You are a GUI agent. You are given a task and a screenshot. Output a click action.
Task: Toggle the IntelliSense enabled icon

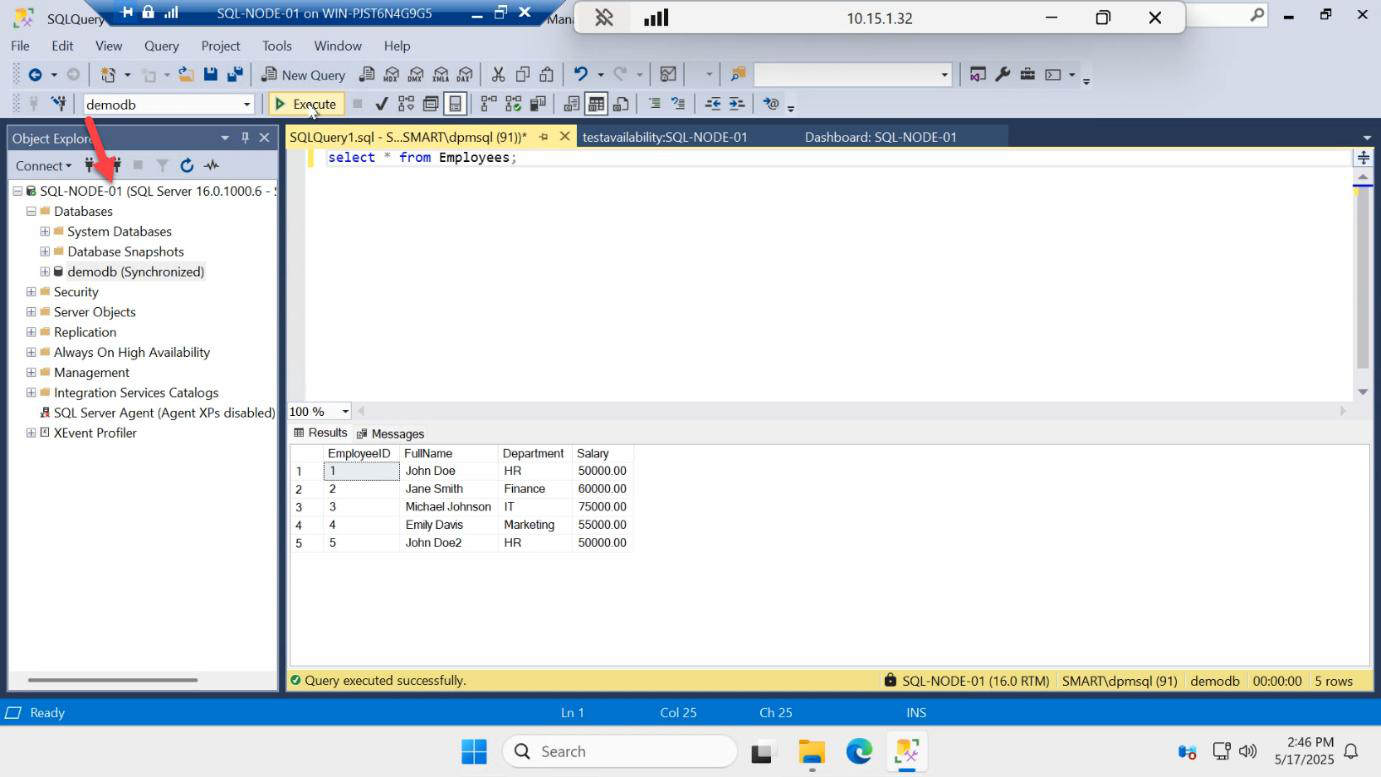[x=455, y=104]
